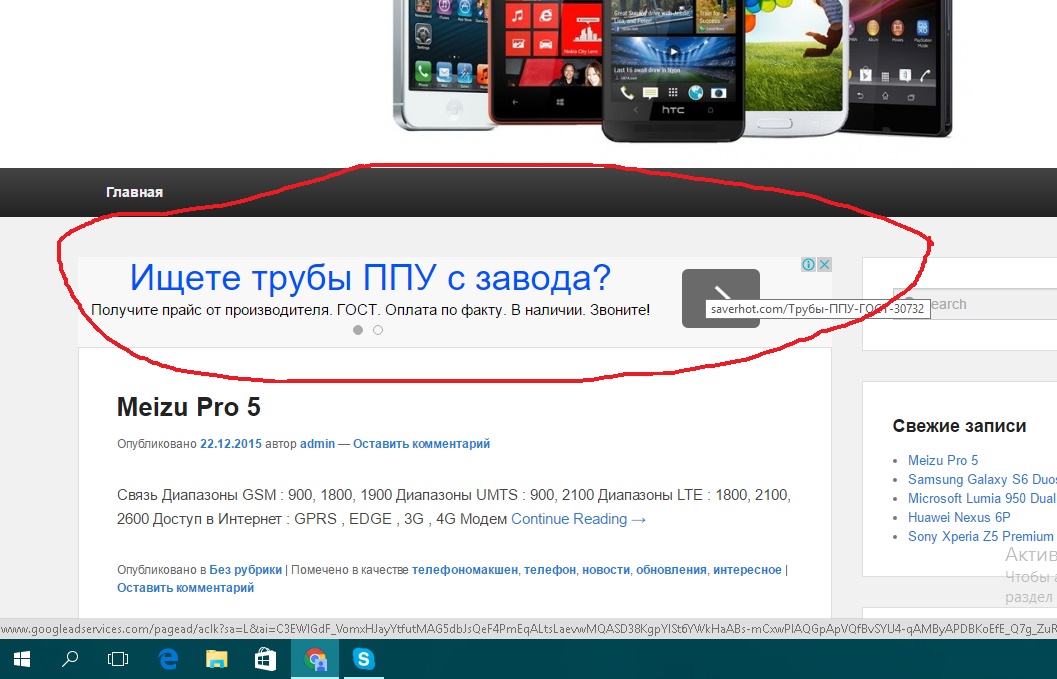Launch Microsoft Edge from taskbar
Image resolution: width=1057 pixels, height=679 pixels.
pyautogui.click(x=167, y=659)
